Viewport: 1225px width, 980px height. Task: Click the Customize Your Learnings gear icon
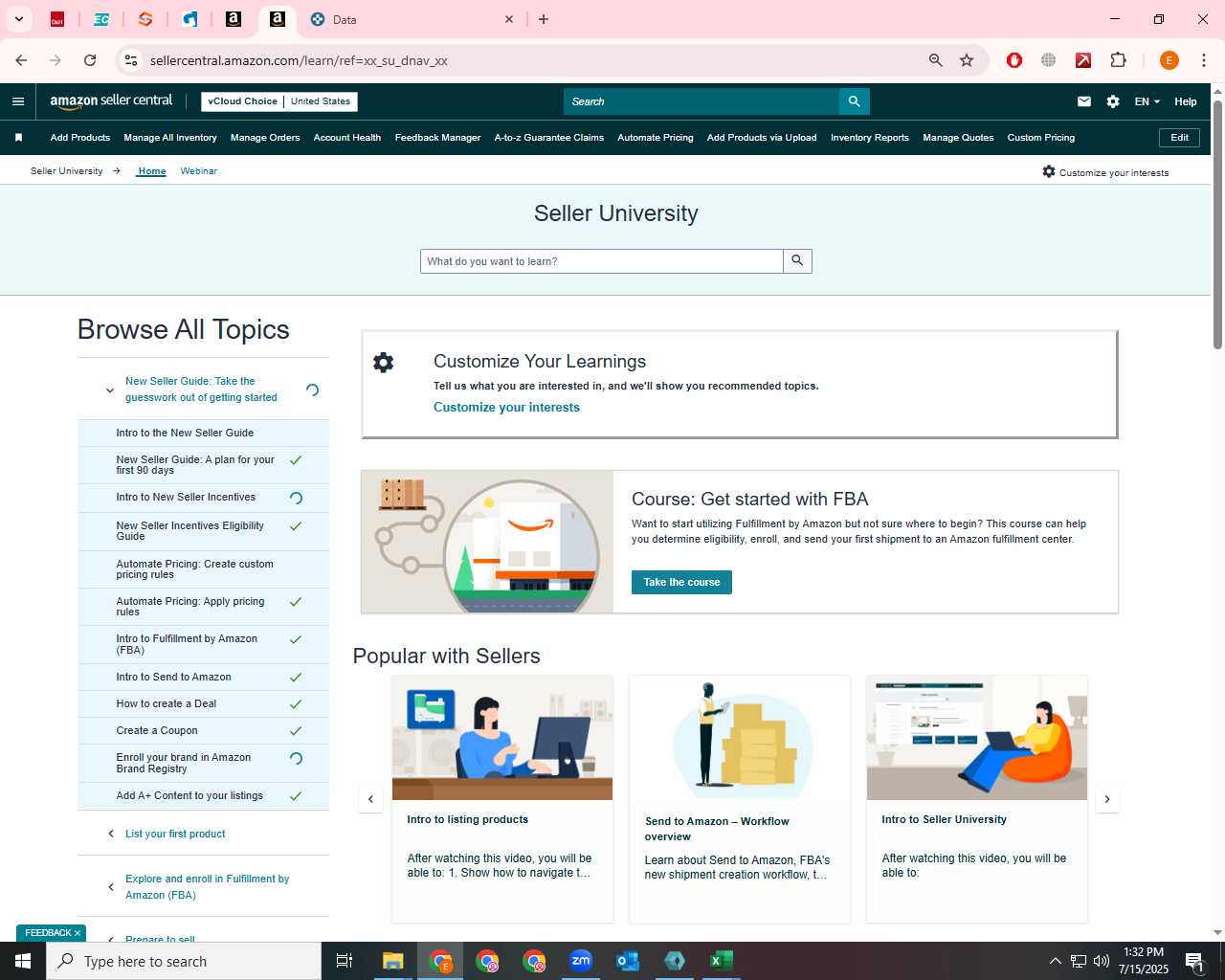click(384, 363)
